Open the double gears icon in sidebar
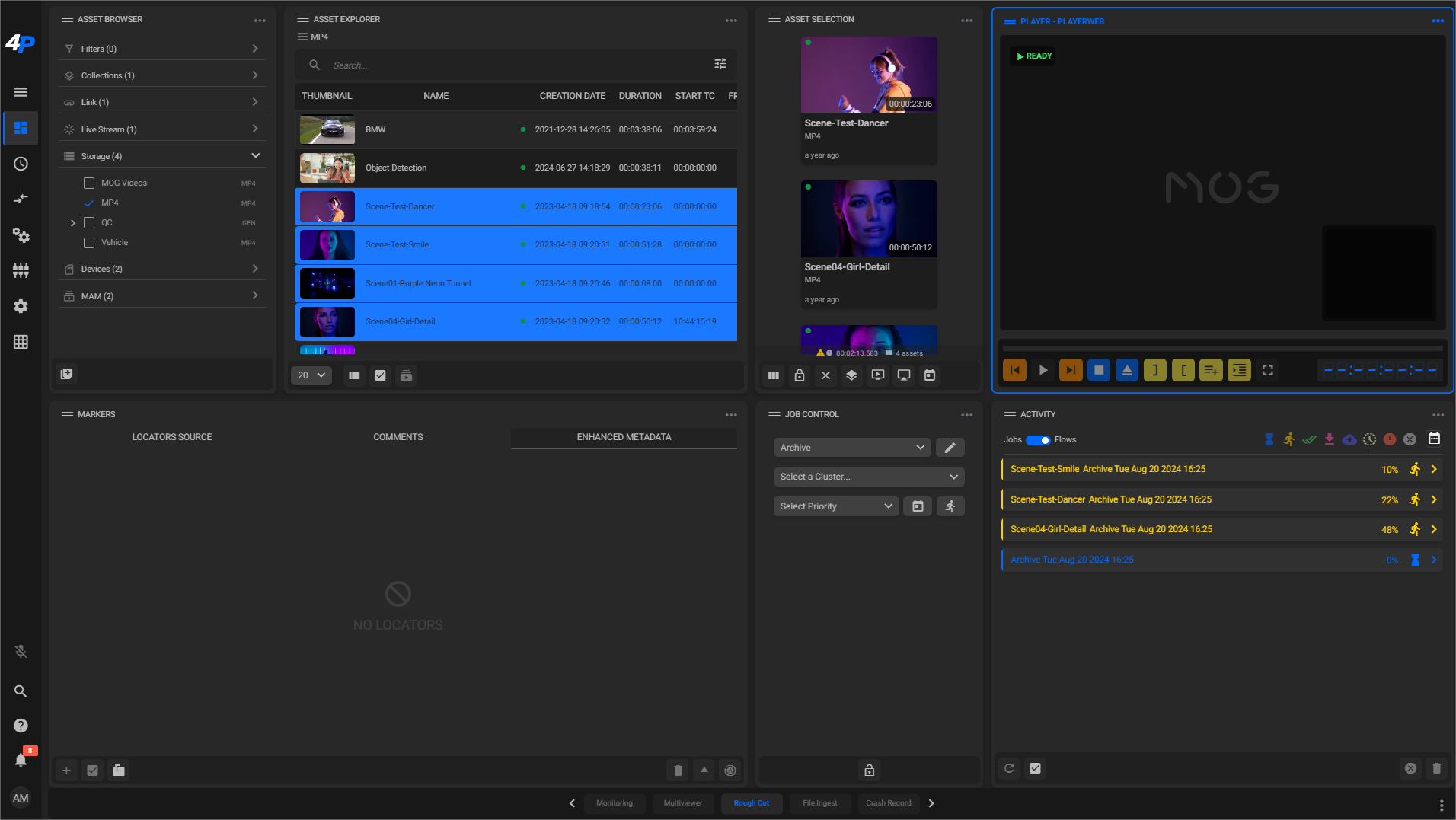1456x820 pixels. [21, 235]
